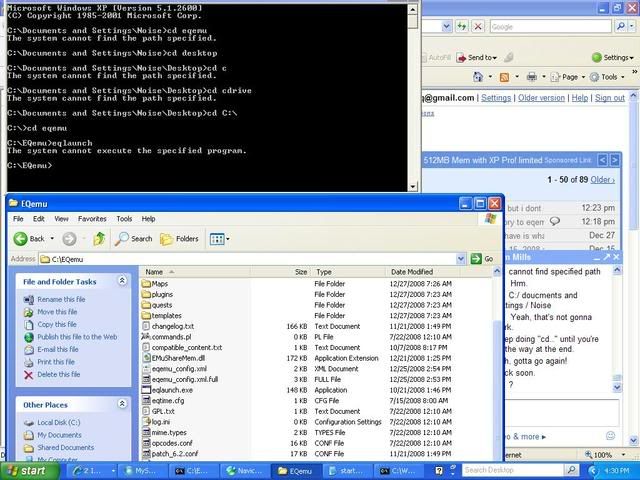Click the Forward arrow in the EQemu toolbar
Image resolution: width=640 pixels, height=480 pixels.
tap(69, 239)
